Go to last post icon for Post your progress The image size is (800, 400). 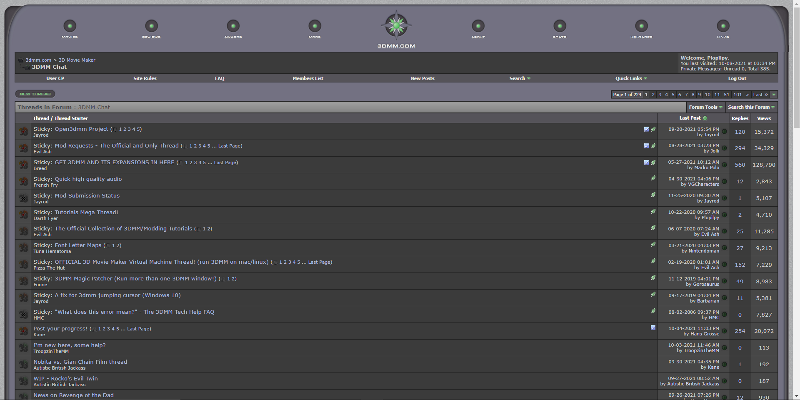[x=724, y=331]
